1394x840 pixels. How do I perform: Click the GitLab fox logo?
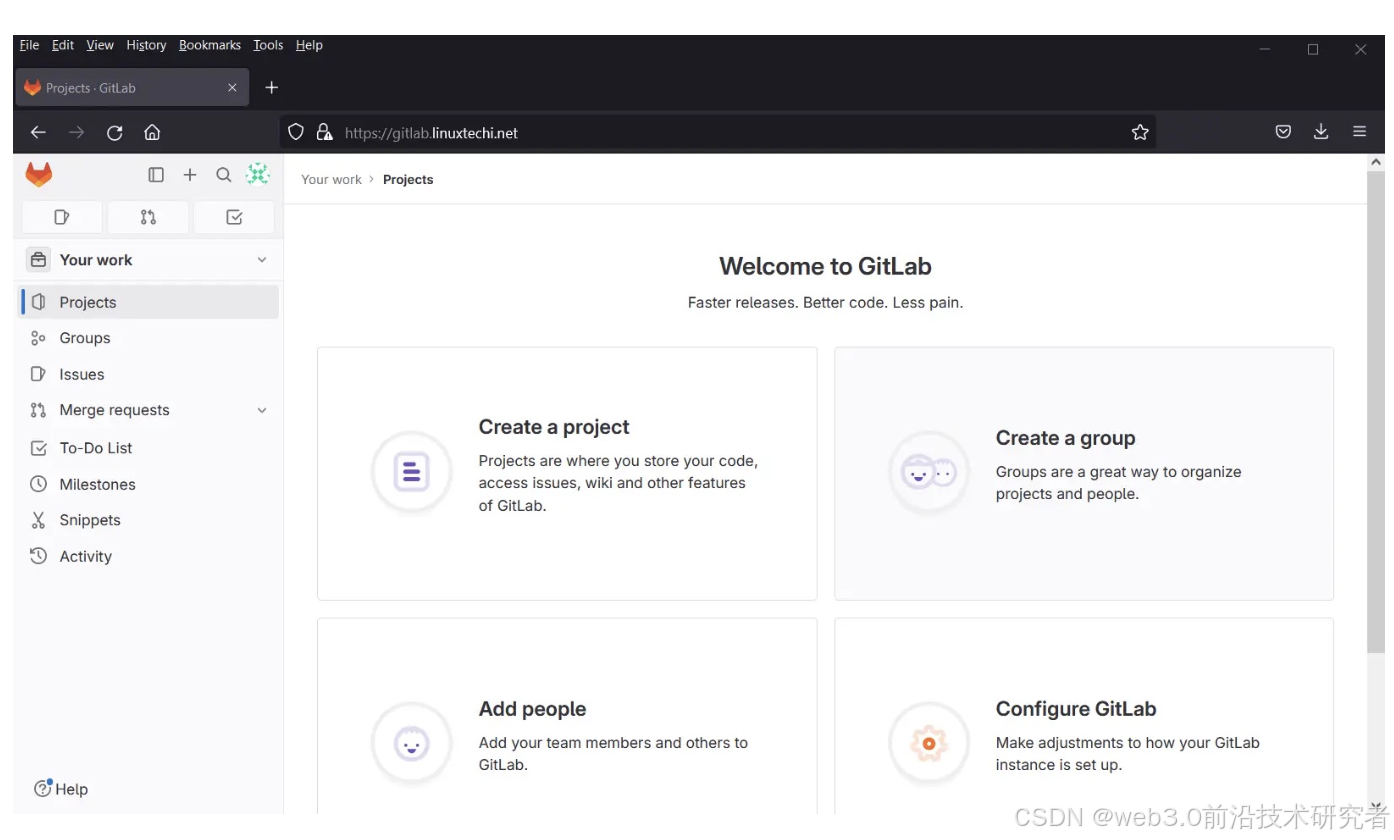(x=38, y=173)
